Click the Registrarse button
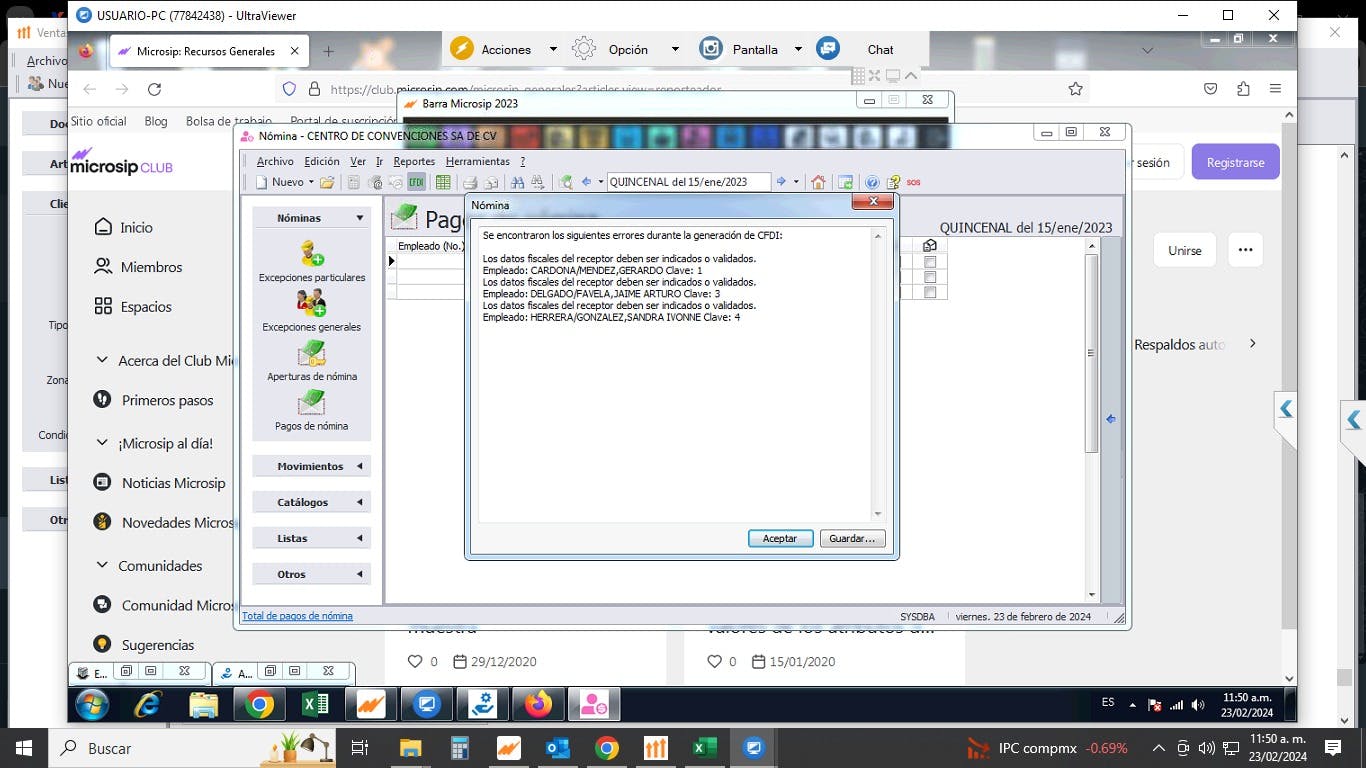1366x768 pixels. 1235,162
